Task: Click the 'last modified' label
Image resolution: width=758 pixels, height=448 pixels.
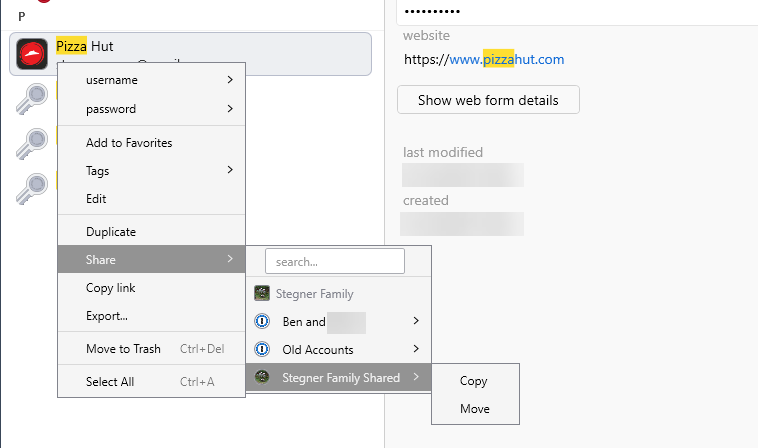Action: [x=443, y=152]
